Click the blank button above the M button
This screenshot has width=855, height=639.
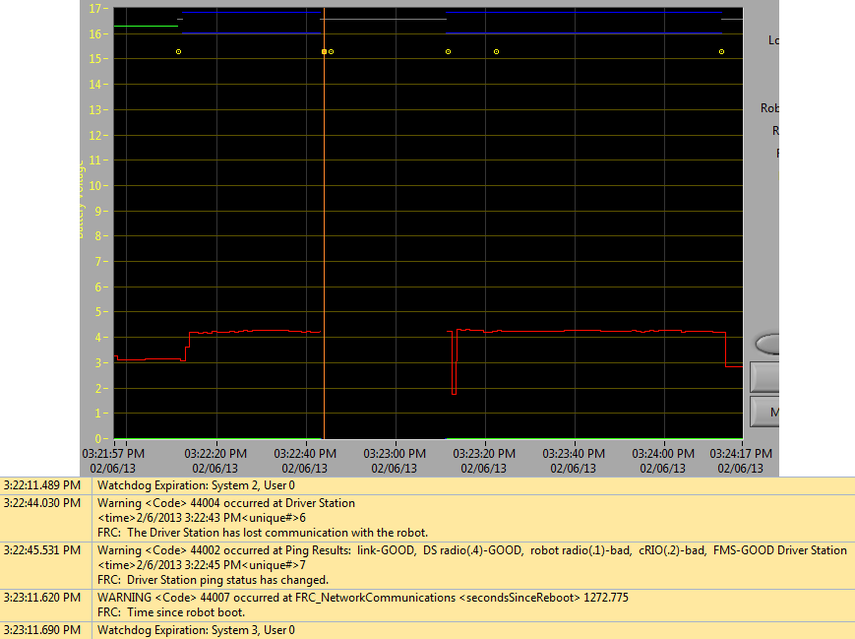point(766,378)
